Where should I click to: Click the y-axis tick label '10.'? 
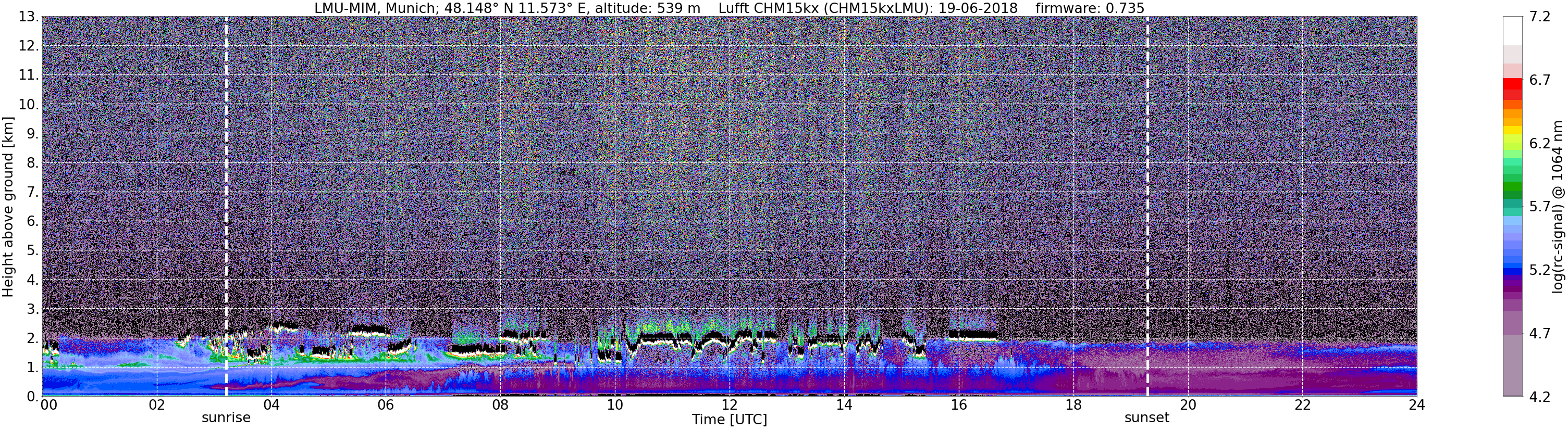pos(29,104)
